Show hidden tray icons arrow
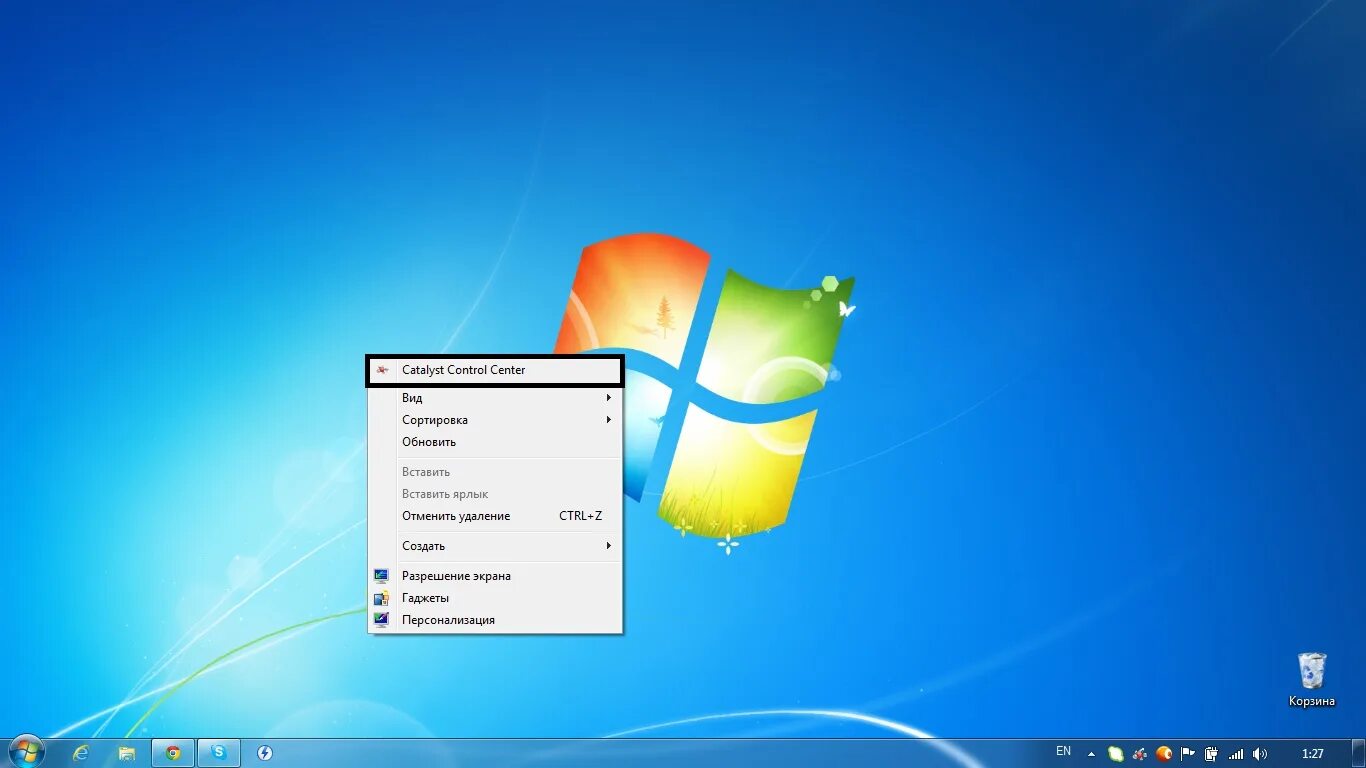The width and height of the screenshot is (1366, 768). [1091, 754]
